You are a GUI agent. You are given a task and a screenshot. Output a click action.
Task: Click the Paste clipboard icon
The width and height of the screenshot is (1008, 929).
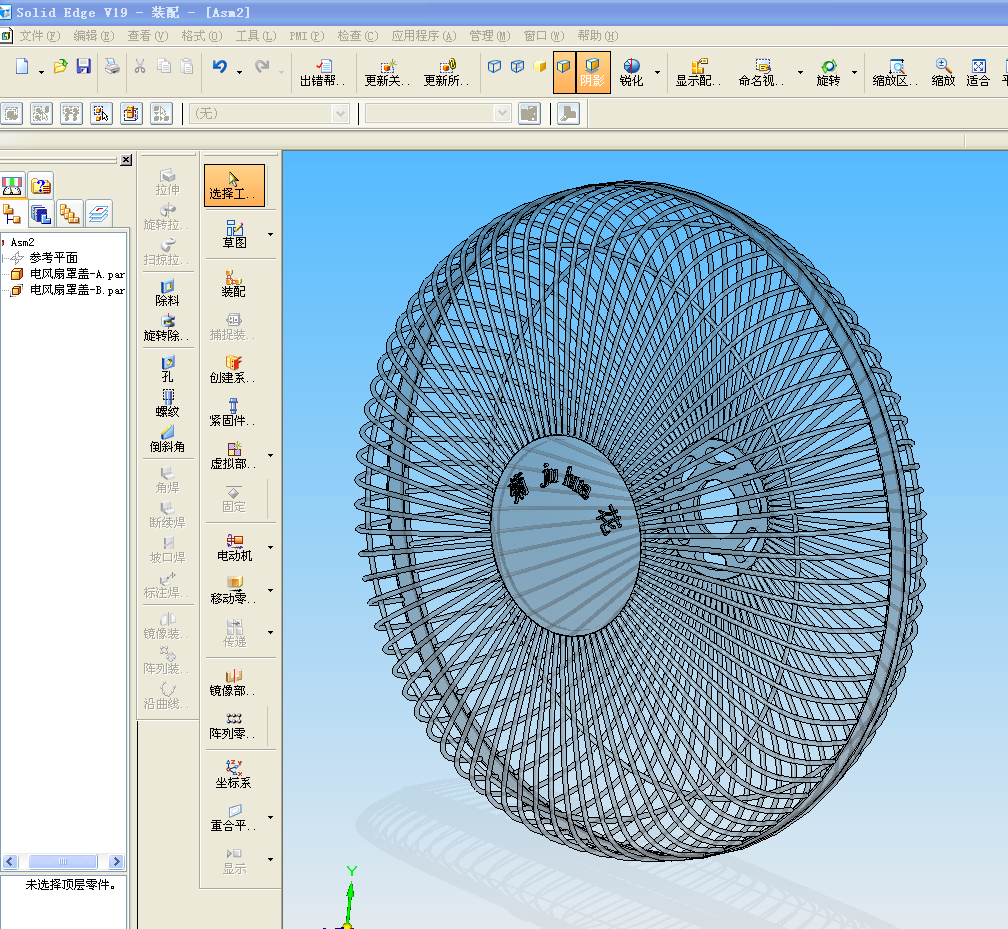tap(186, 66)
